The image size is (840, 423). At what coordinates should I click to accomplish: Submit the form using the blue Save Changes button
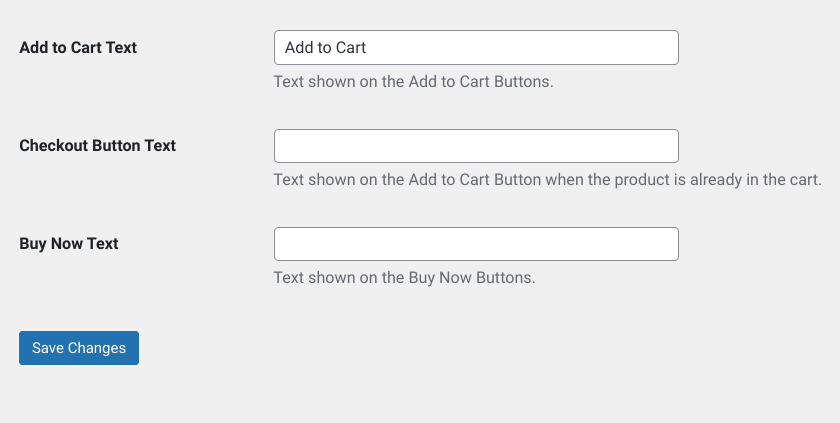(x=79, y=348)
